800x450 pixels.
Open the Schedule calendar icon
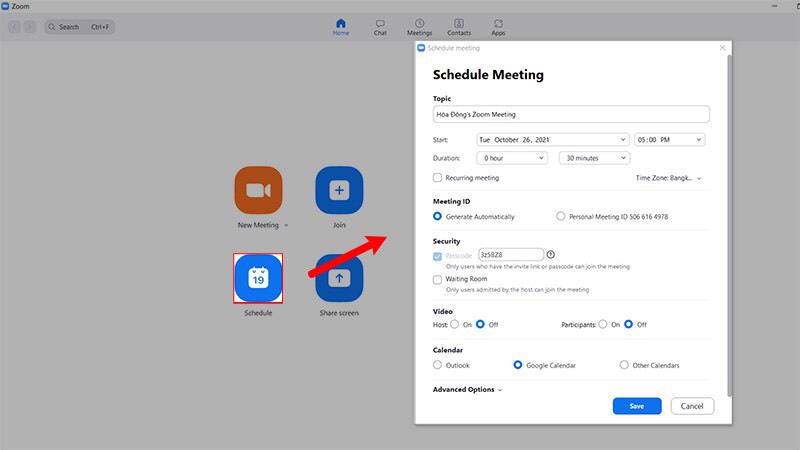[258, 279]
